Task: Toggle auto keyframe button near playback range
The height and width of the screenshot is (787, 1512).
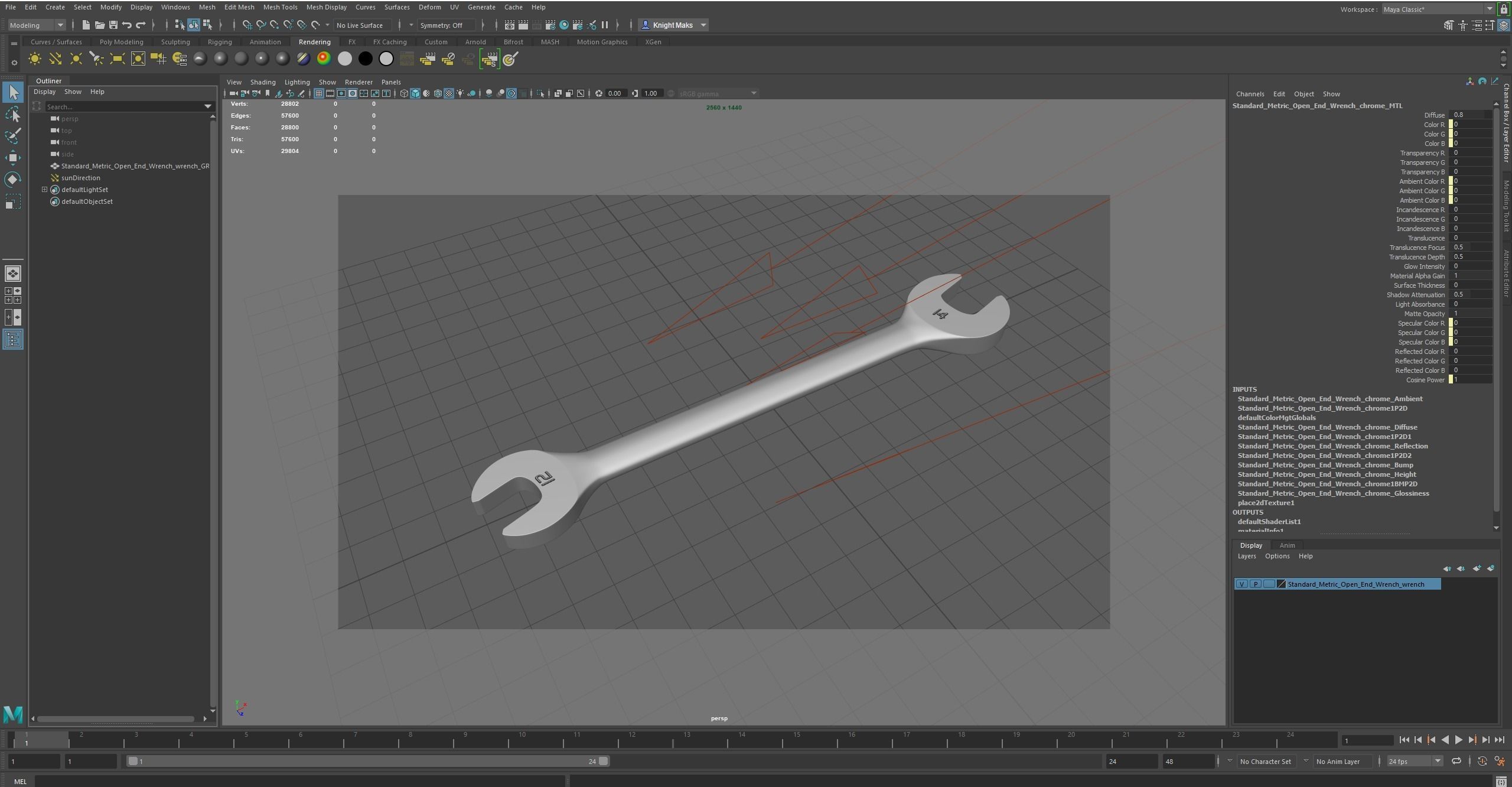Action: point(1482,761)
